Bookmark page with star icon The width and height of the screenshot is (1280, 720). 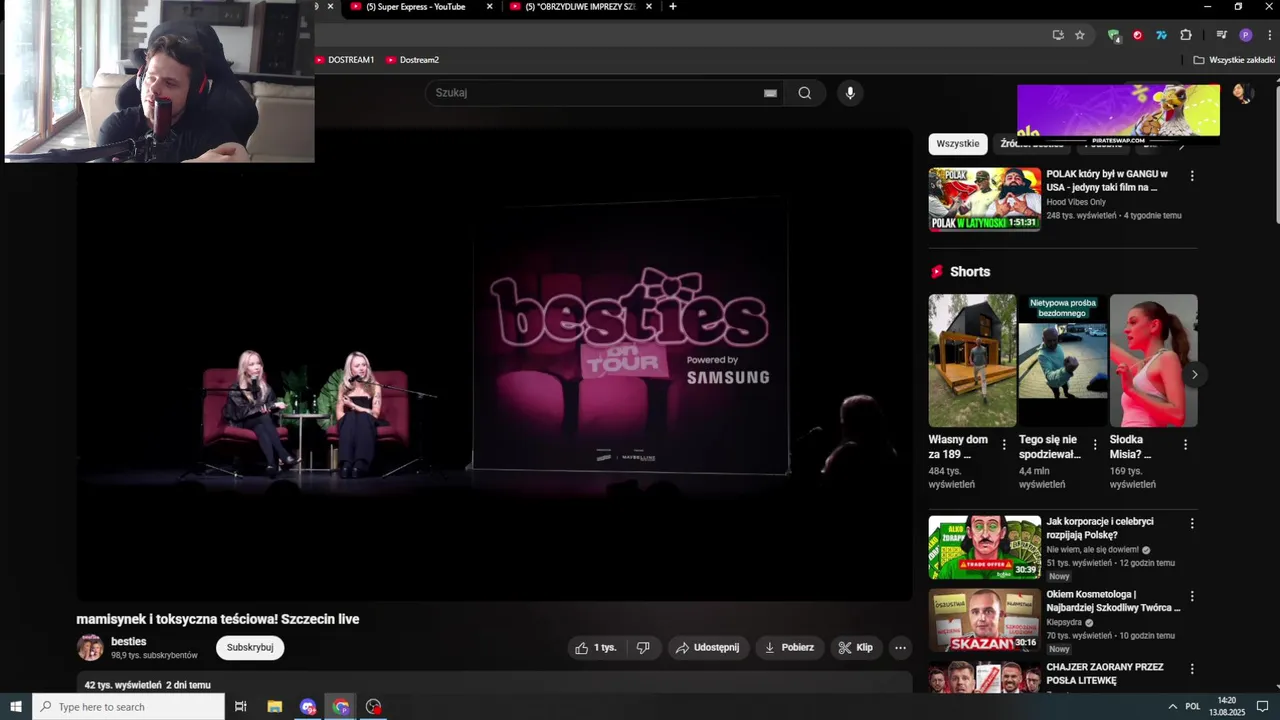1080,35
